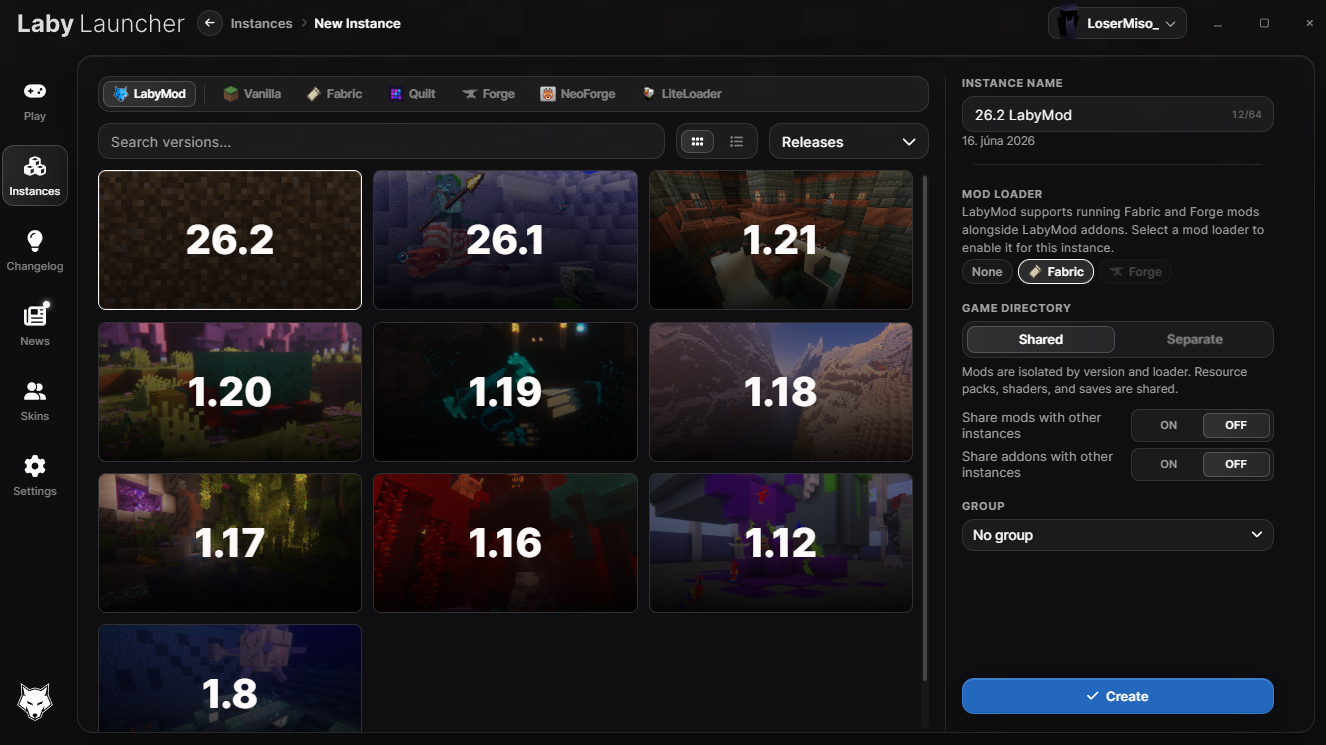Select the LiteLoader tab
Image resolution: width=1326 pixels, height=745 pixels.
pos(682,94)
